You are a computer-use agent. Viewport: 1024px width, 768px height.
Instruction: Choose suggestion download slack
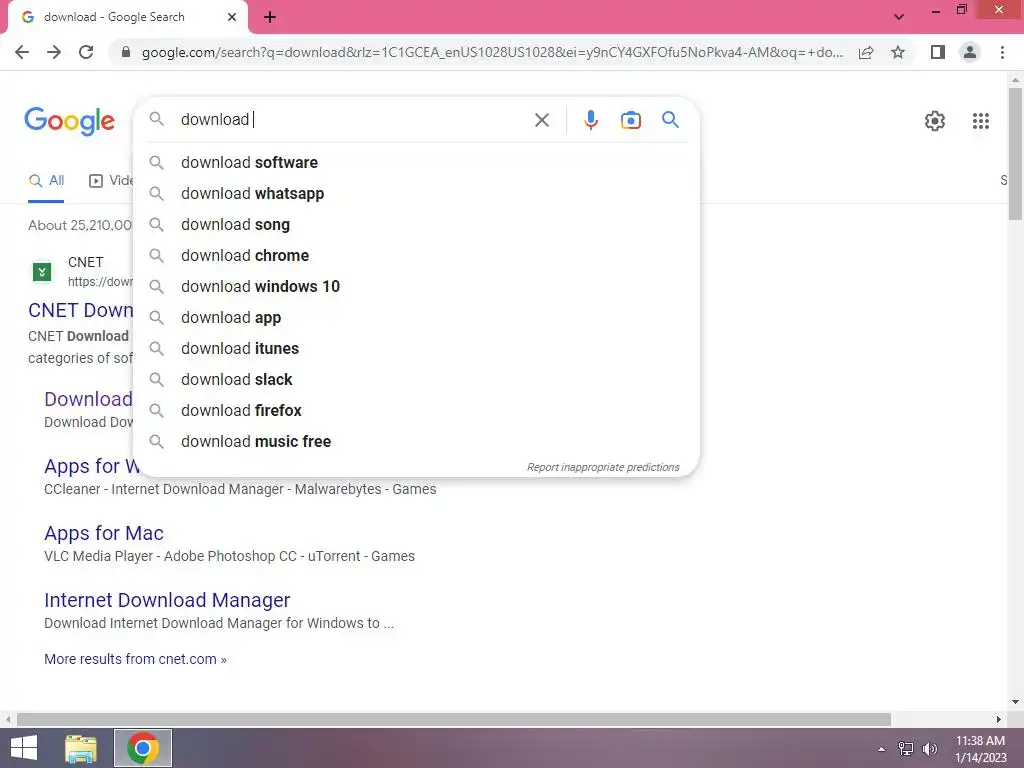(x=416, y=379)
